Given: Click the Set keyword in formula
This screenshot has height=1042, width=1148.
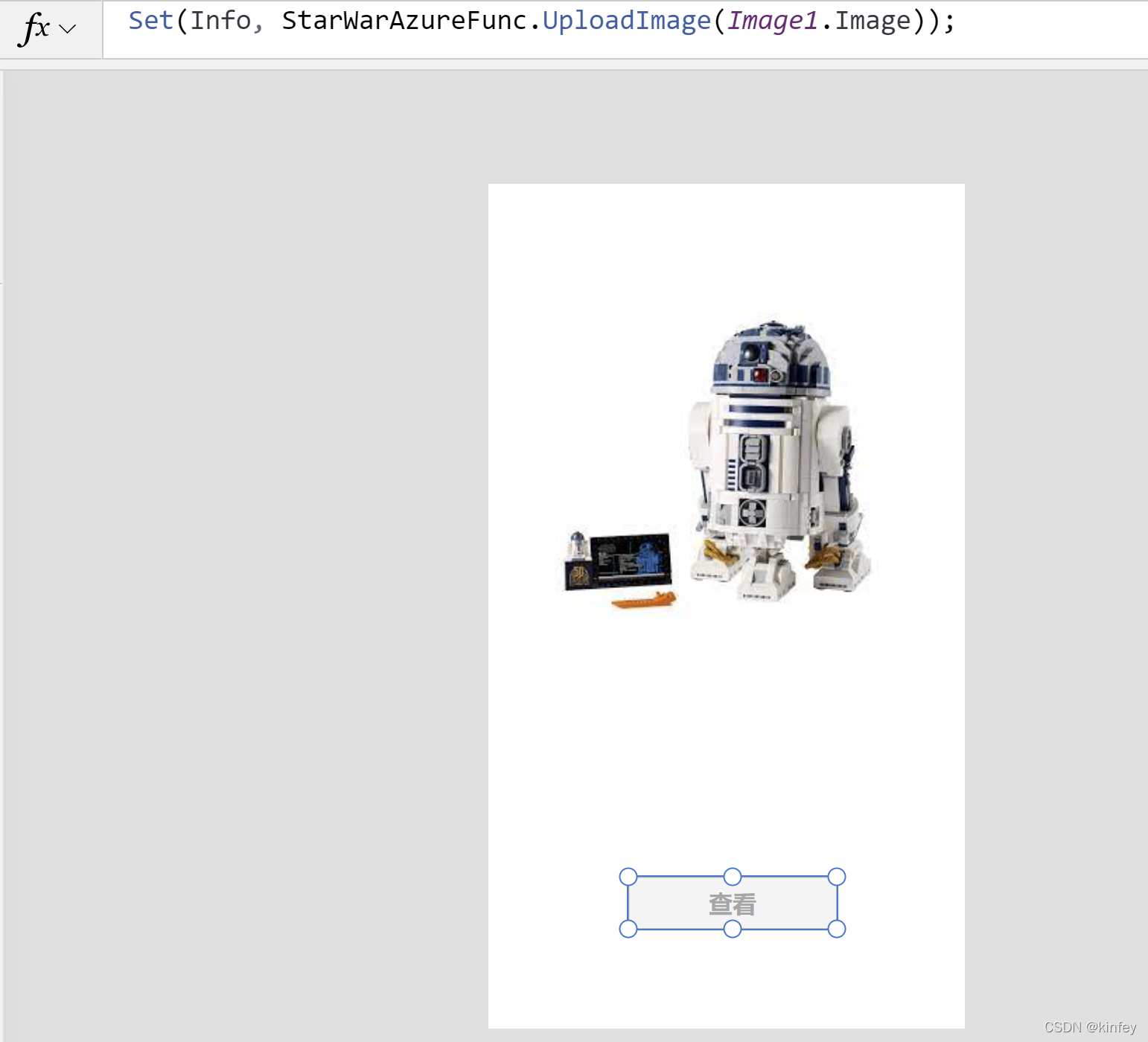Looking at the screenshot, I should tap(150, 21).
